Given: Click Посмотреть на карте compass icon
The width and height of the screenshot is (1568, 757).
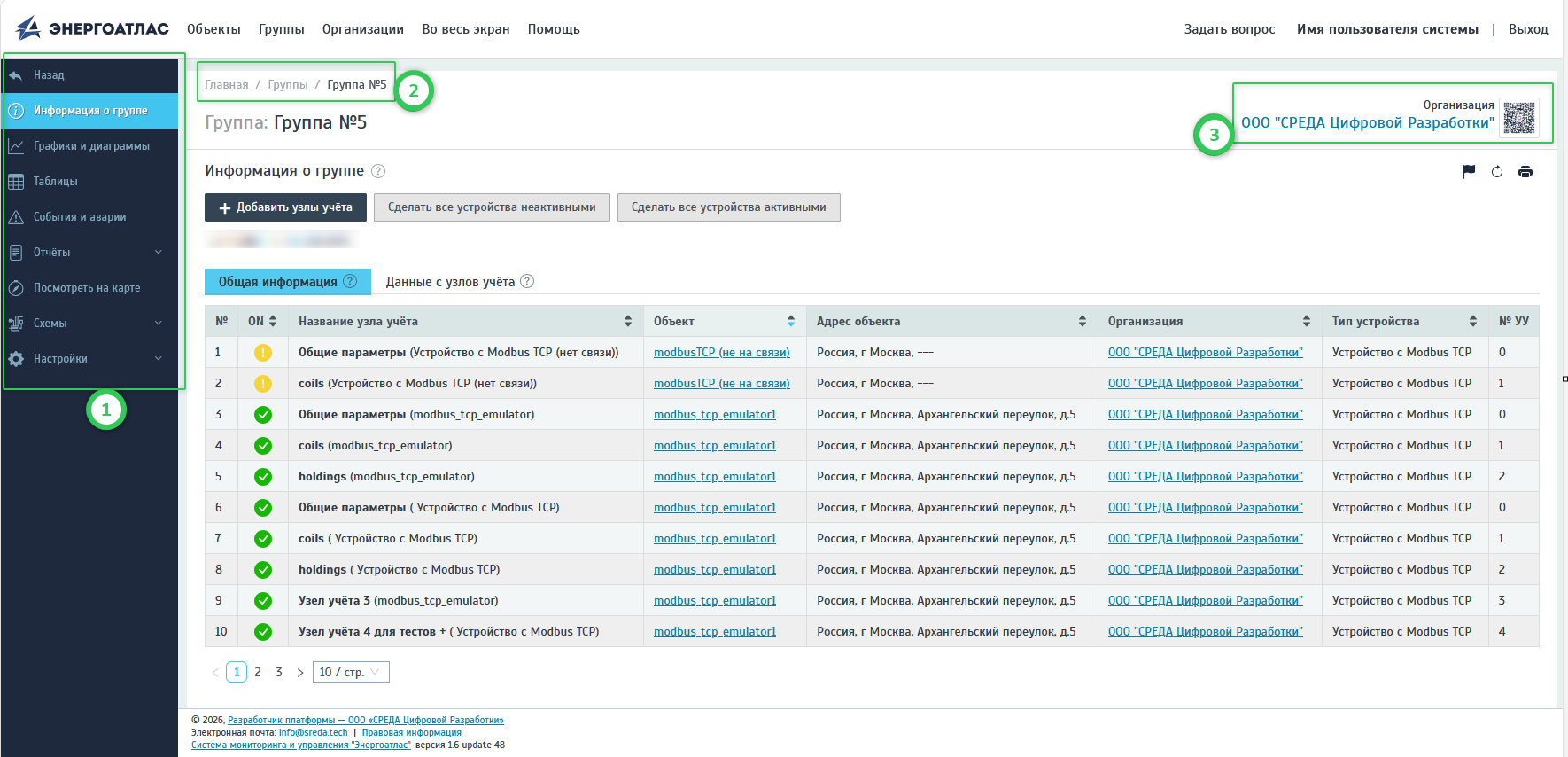Looking at the screenshot, I should [x=16, y=288].
